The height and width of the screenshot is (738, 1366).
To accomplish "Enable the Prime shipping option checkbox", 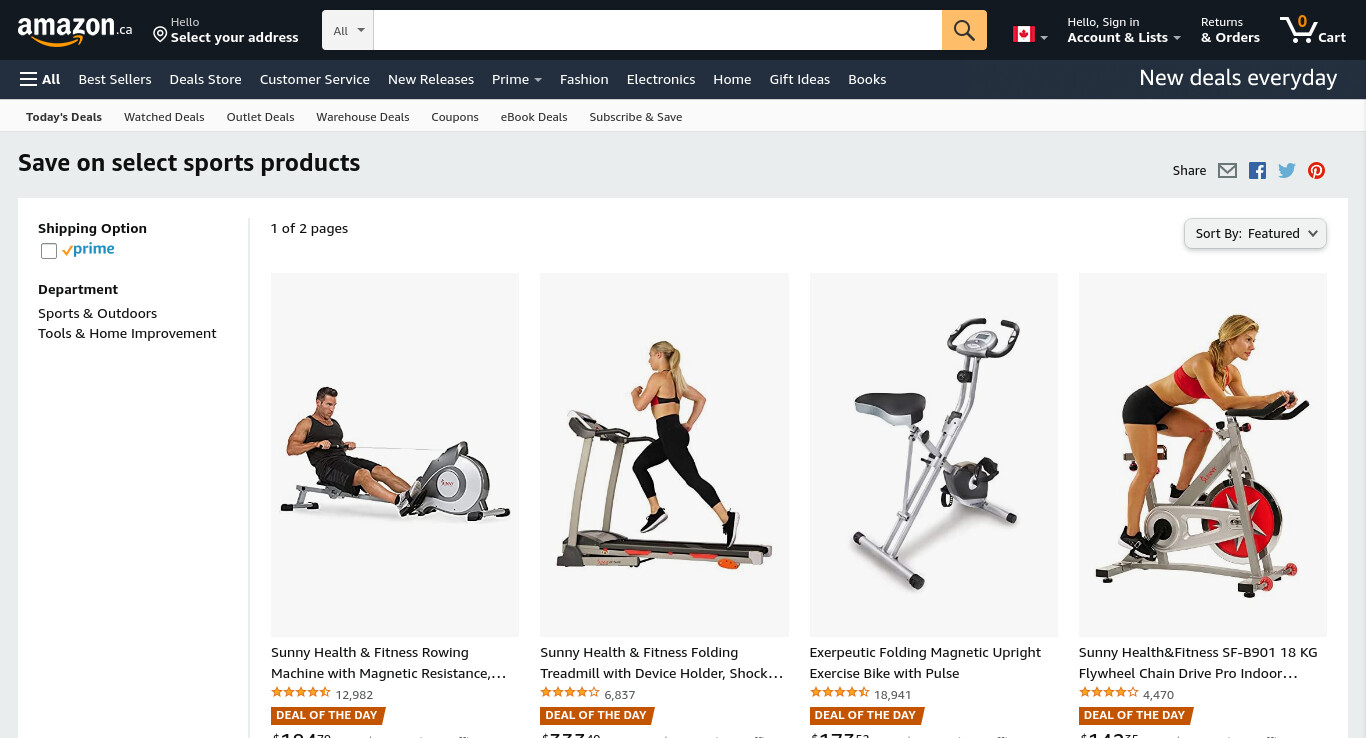I will pos(49,251).
